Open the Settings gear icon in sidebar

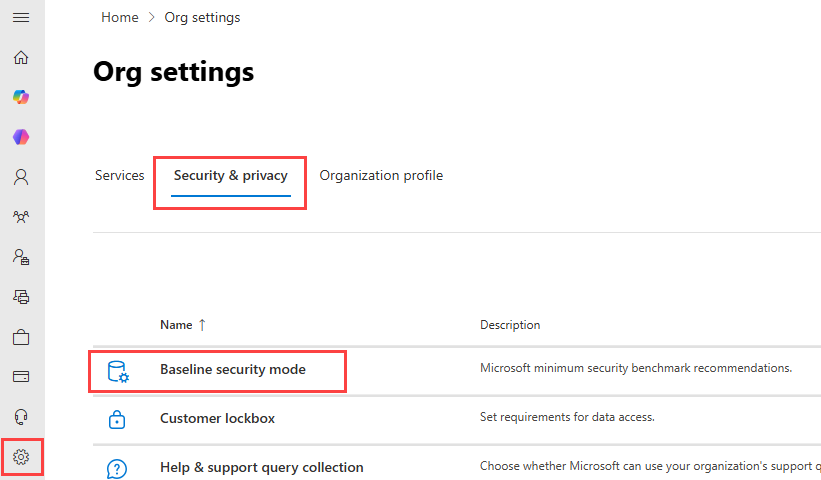(x=21, y=457)
